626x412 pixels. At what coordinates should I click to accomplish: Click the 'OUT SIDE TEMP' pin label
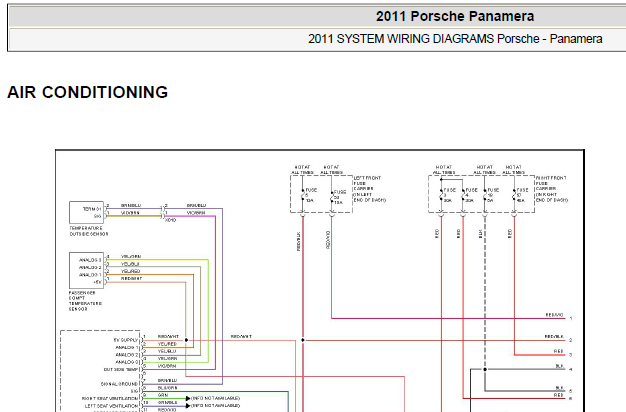click(x=121, y=370)
